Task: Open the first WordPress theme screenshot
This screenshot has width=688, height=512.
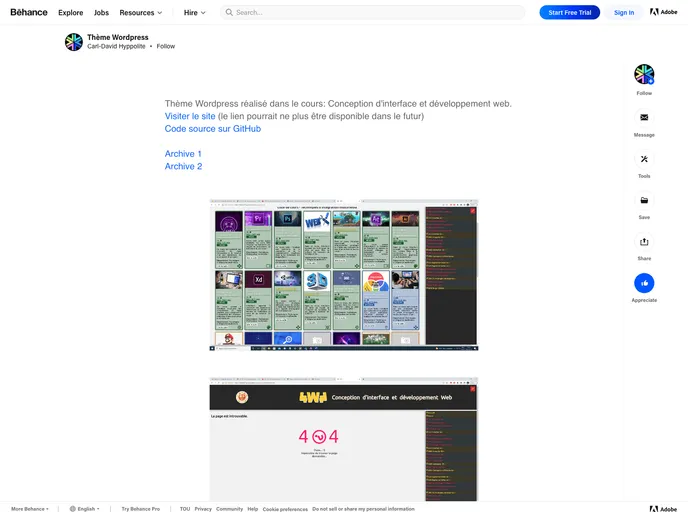Action: 343,275
